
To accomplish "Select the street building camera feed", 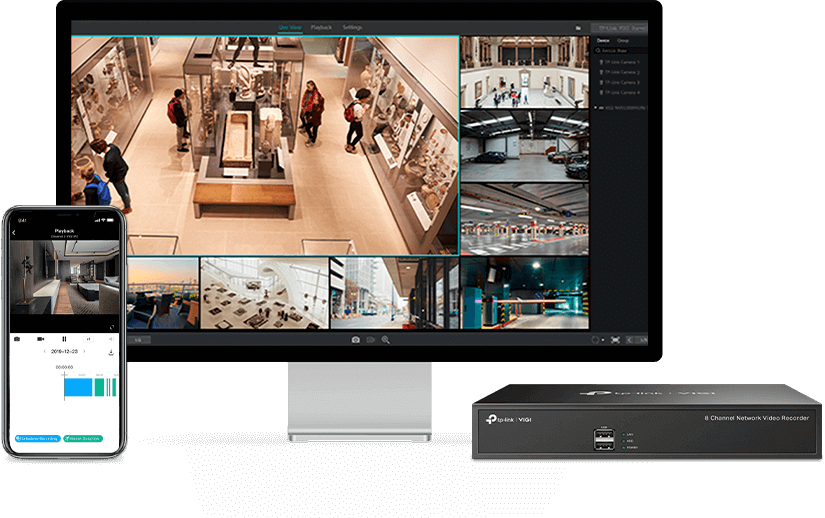I will [395, 293].
